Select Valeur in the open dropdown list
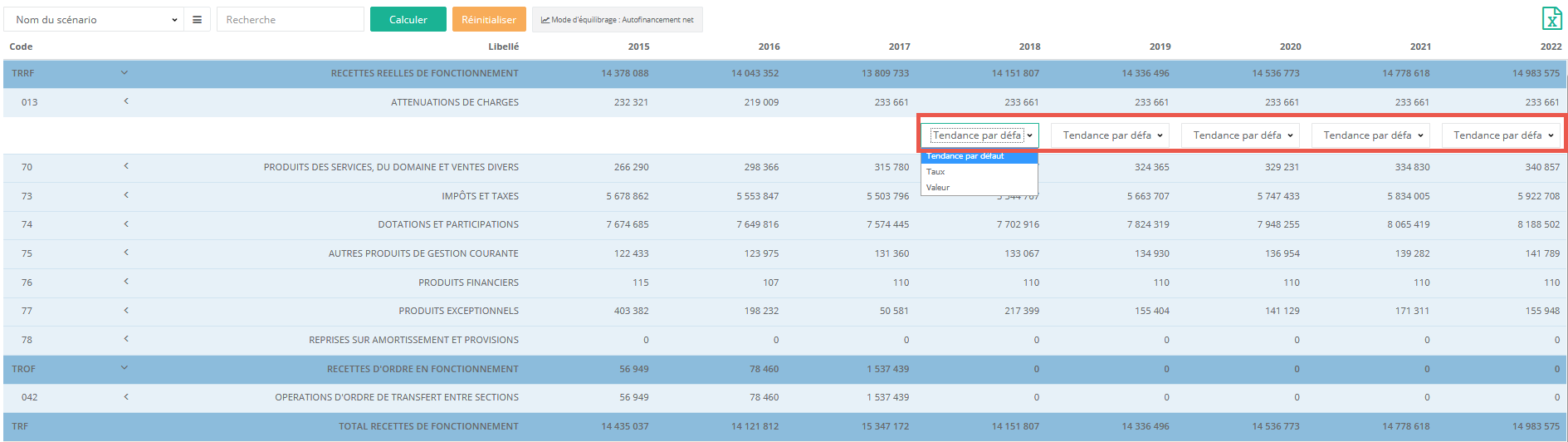This screenshot has height=442, width=1568. point(938,188)
